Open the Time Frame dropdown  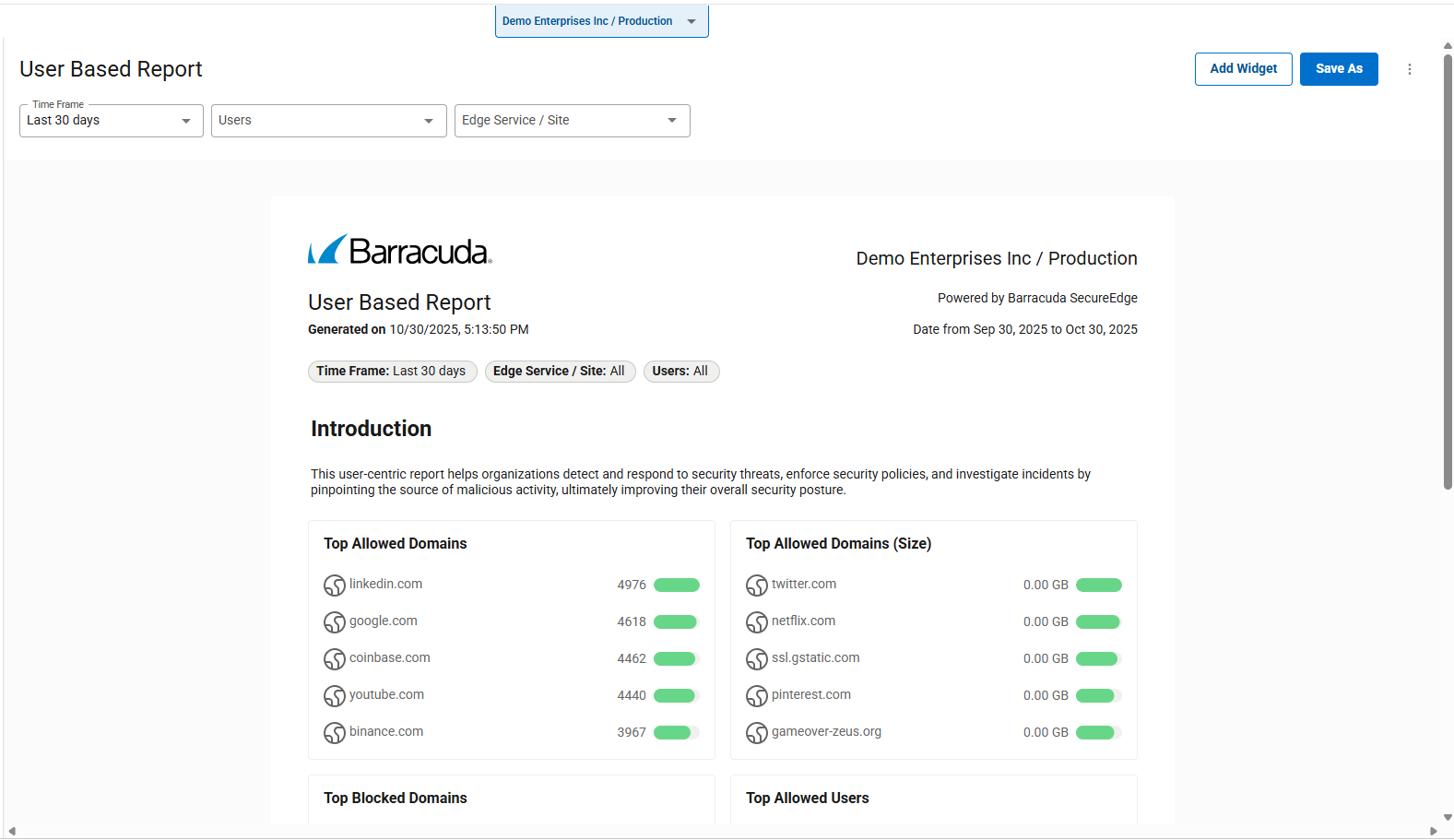coord(111,121)
